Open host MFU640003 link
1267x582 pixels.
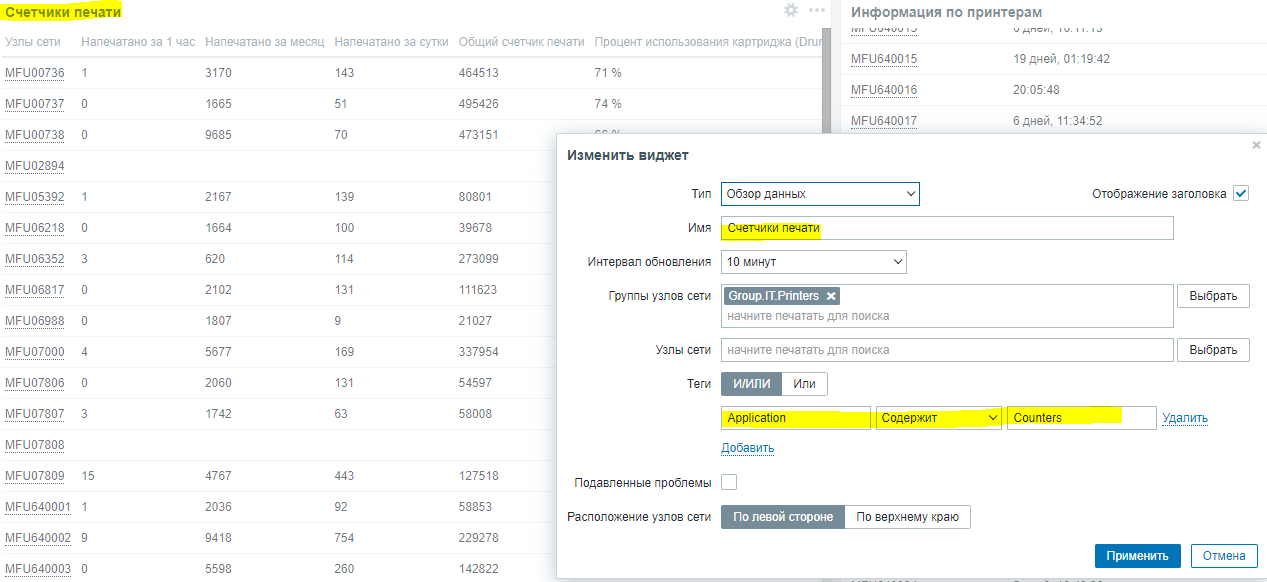click(38, 569)
